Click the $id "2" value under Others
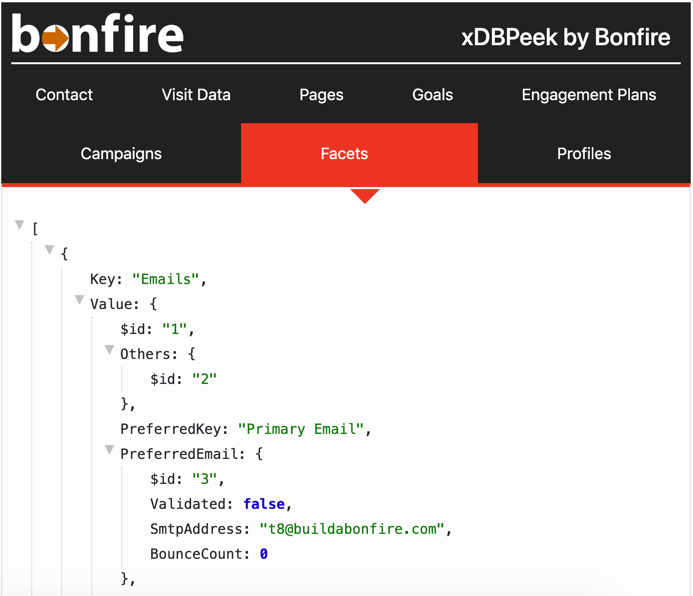The height and width of the screenshot is (596, 693). click(x=205, y=379)
